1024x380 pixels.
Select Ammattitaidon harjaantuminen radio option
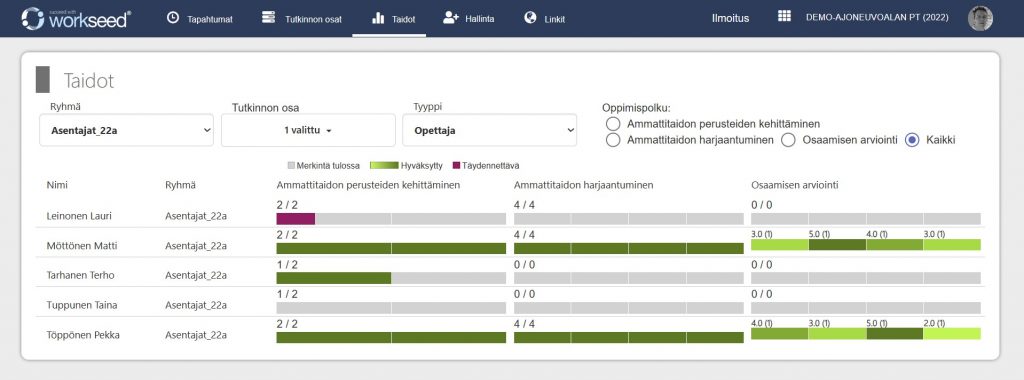point(612,140)
